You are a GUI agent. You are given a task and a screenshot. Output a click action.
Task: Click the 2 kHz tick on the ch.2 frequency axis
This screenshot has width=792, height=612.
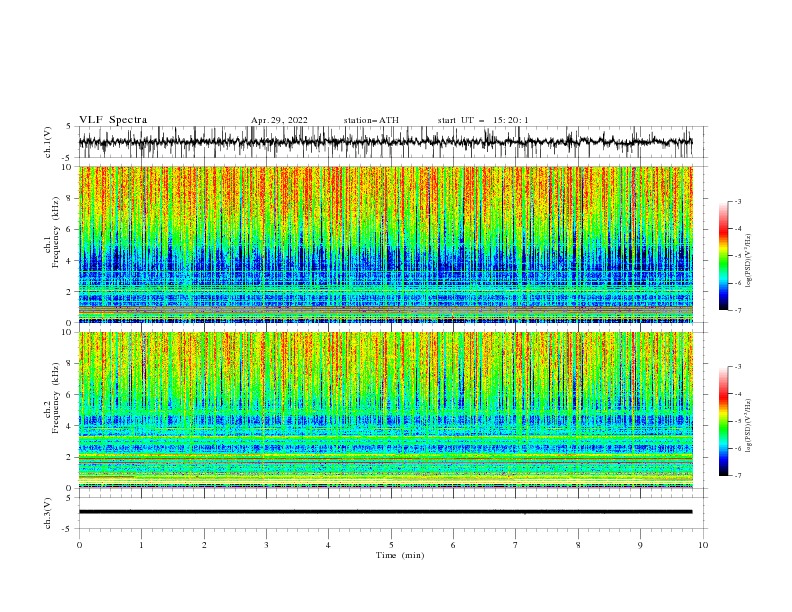[x=70, y=457]
